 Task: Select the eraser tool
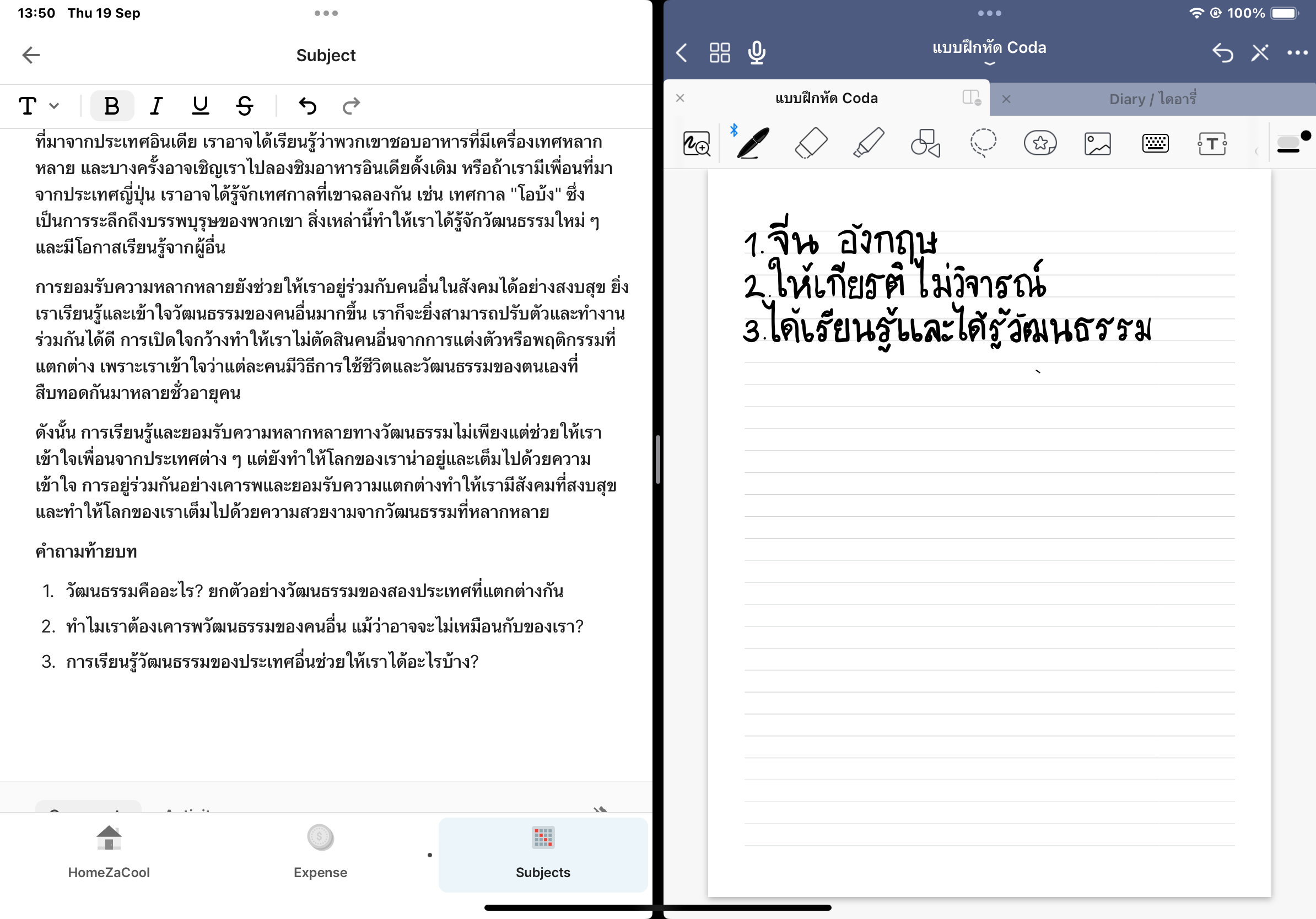[811, 143]
